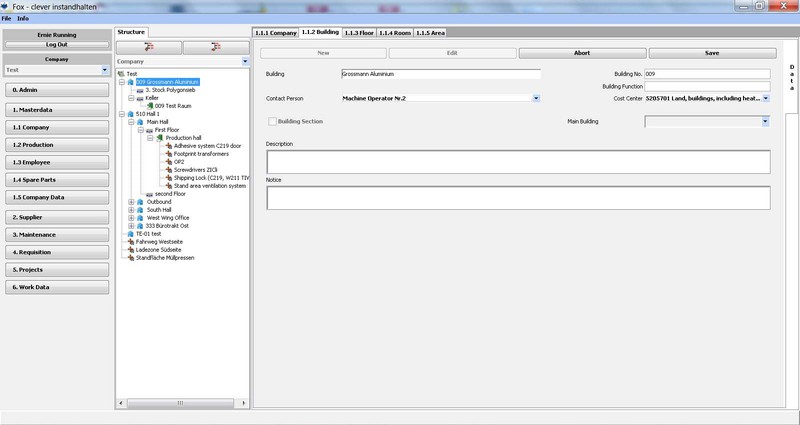Open the File menu
800x425 pixels.
6,19
